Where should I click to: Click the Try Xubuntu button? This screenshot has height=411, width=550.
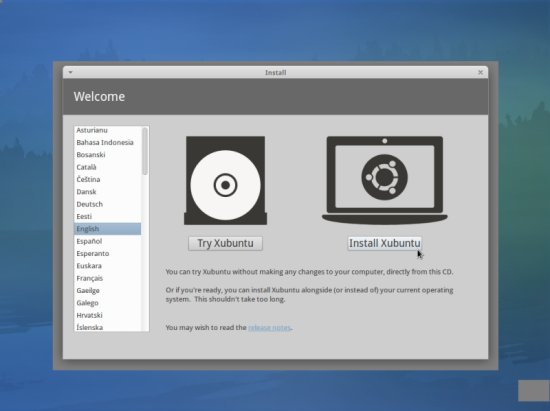pyautogui.click(x=225, y=243)
